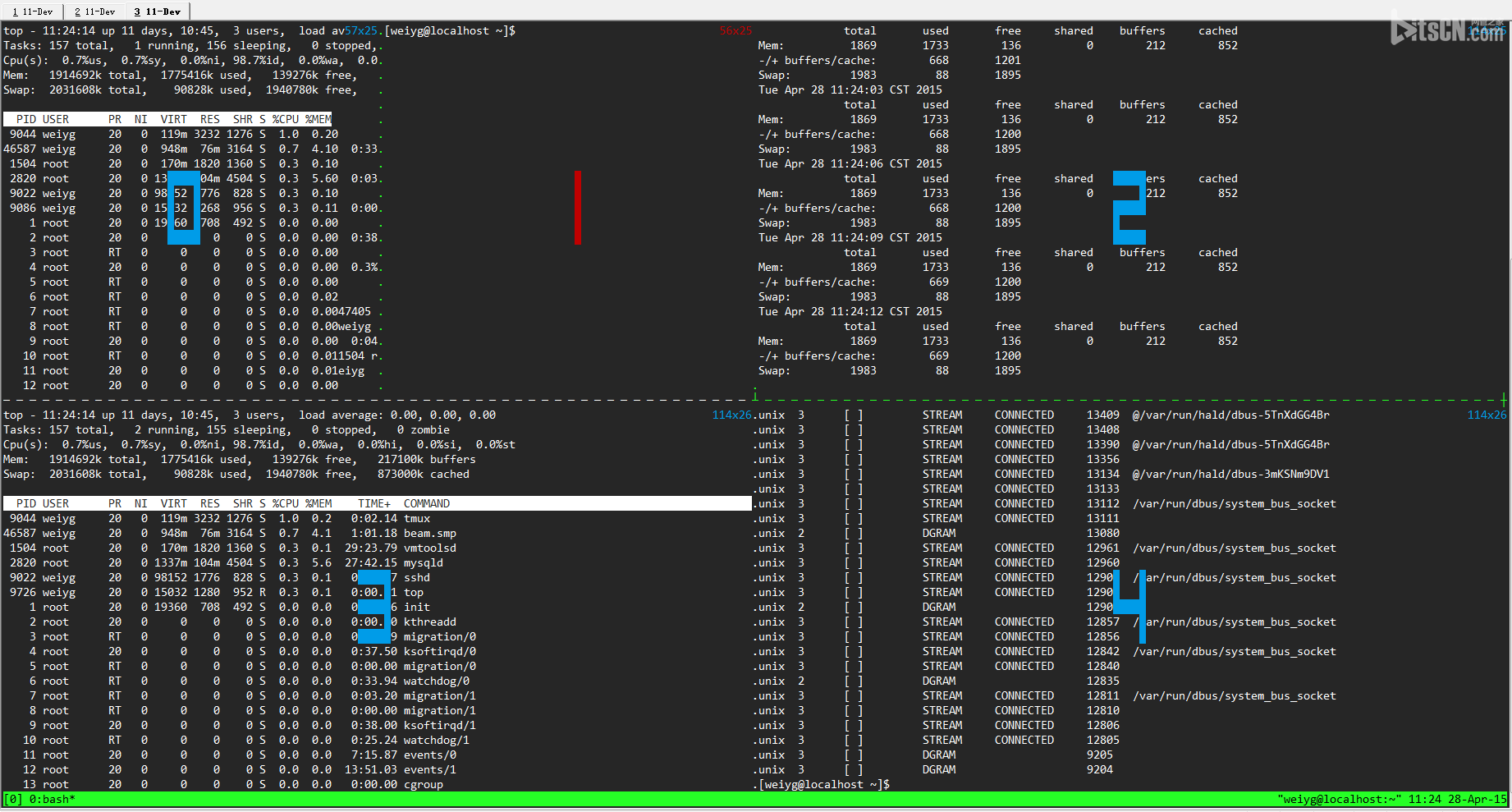Click the events/1 command entry
1512x812 pixels.
pyautogui.click(x=430, y=770)
